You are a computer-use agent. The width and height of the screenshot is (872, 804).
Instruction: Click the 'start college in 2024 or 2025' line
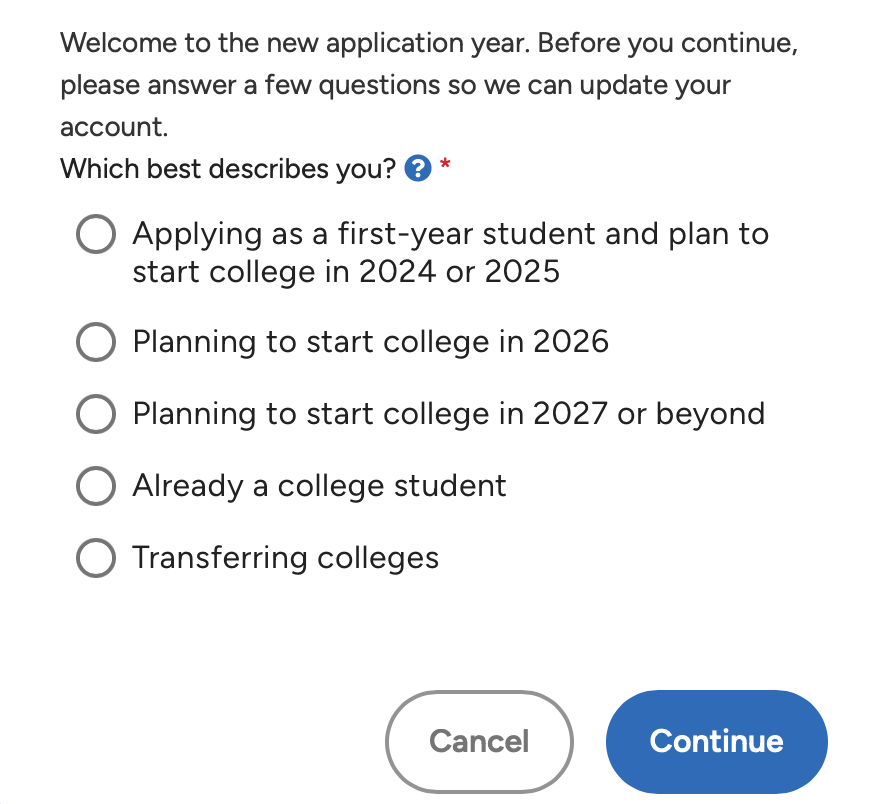pos(346,272)
